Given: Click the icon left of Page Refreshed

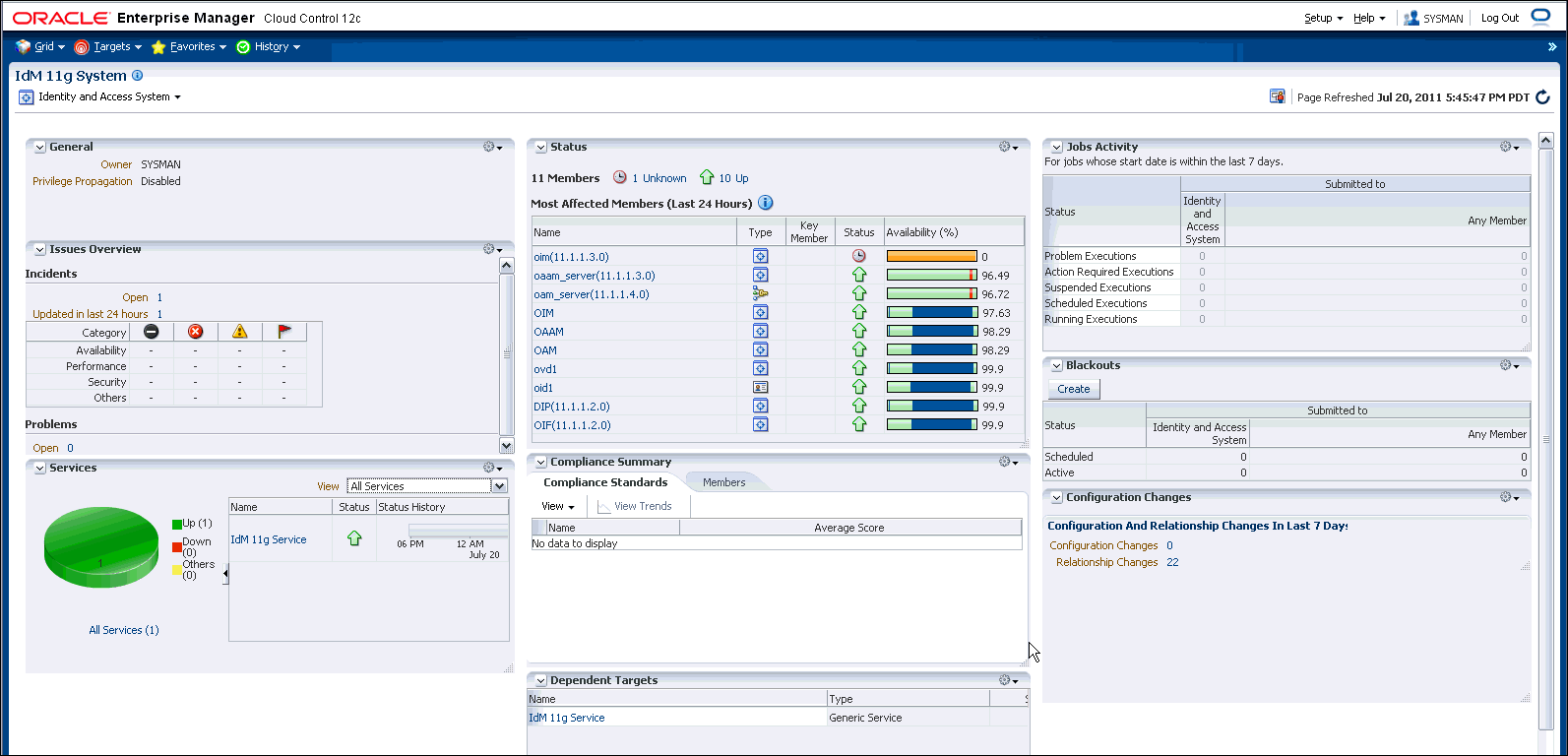Looking at the screenshot, I should click(x=1277, y=96).
